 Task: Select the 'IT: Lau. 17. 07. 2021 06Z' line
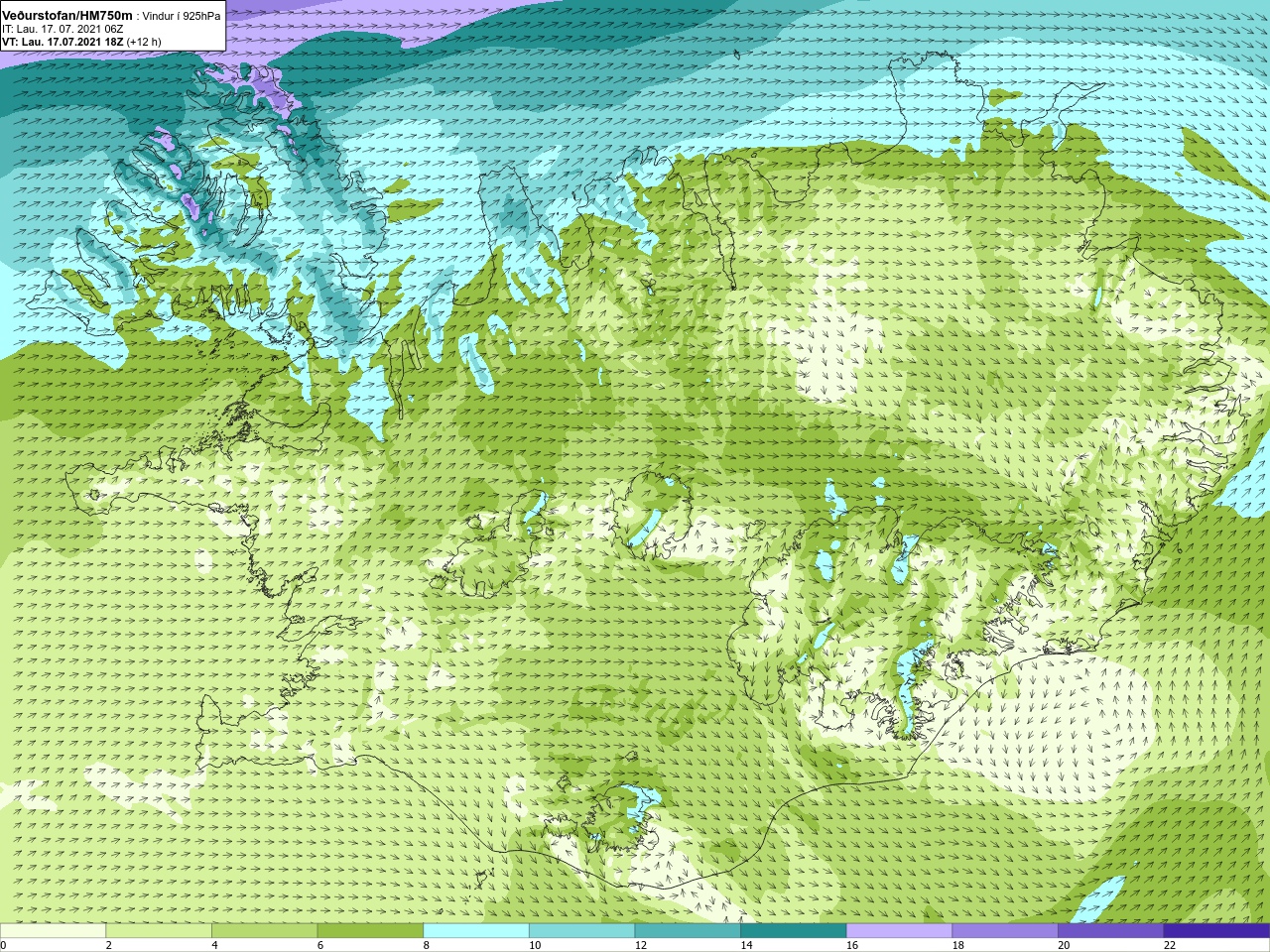[63, 29]
